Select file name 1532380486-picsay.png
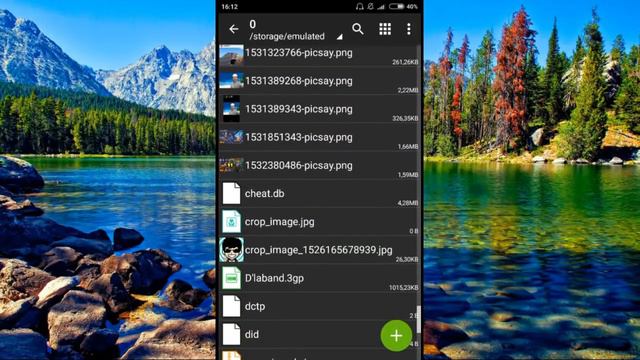640x360 pixels. pos(299,165)
